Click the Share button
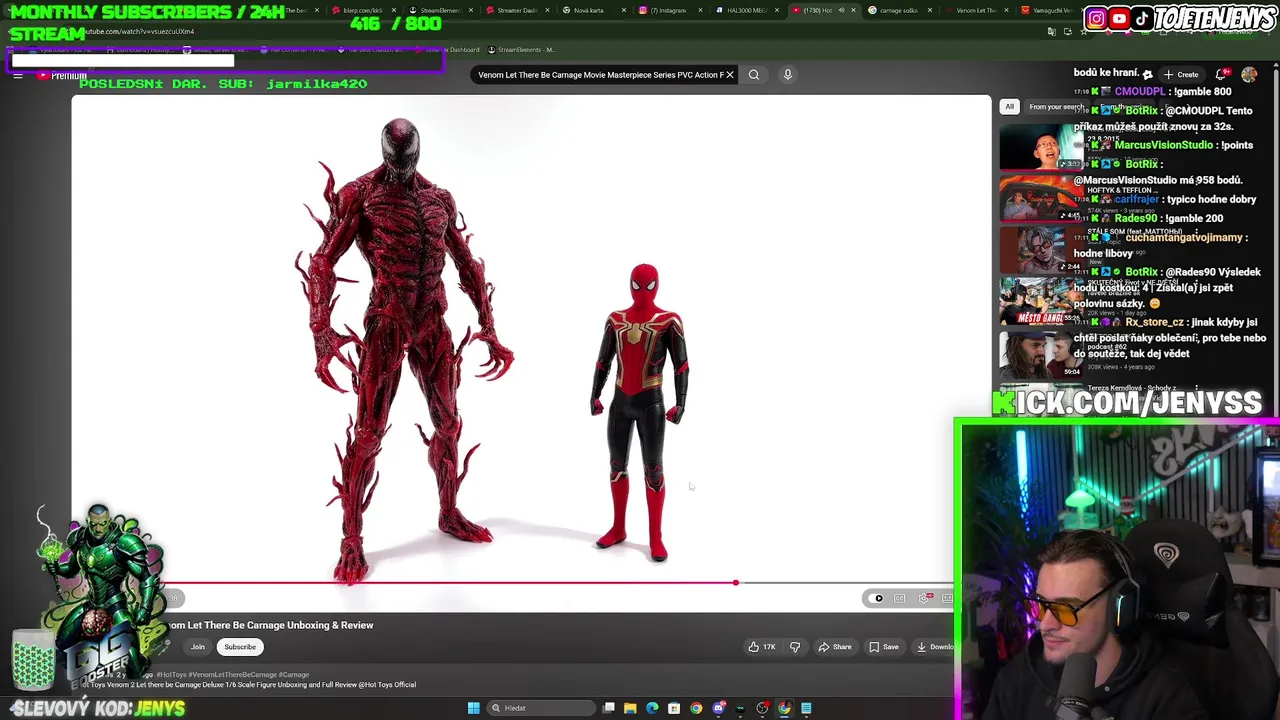1280x720 pixels. click(835, 647)
